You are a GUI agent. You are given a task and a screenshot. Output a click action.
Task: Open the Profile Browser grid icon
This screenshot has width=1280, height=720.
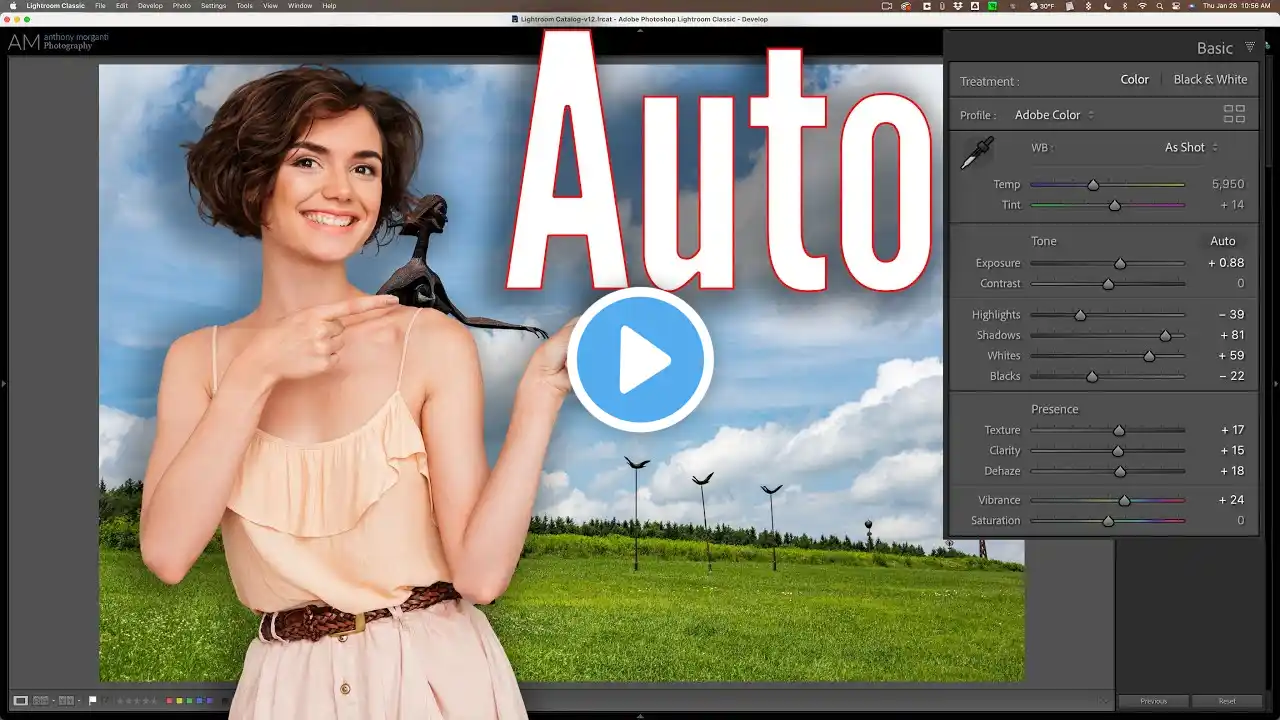[1234, 115]
